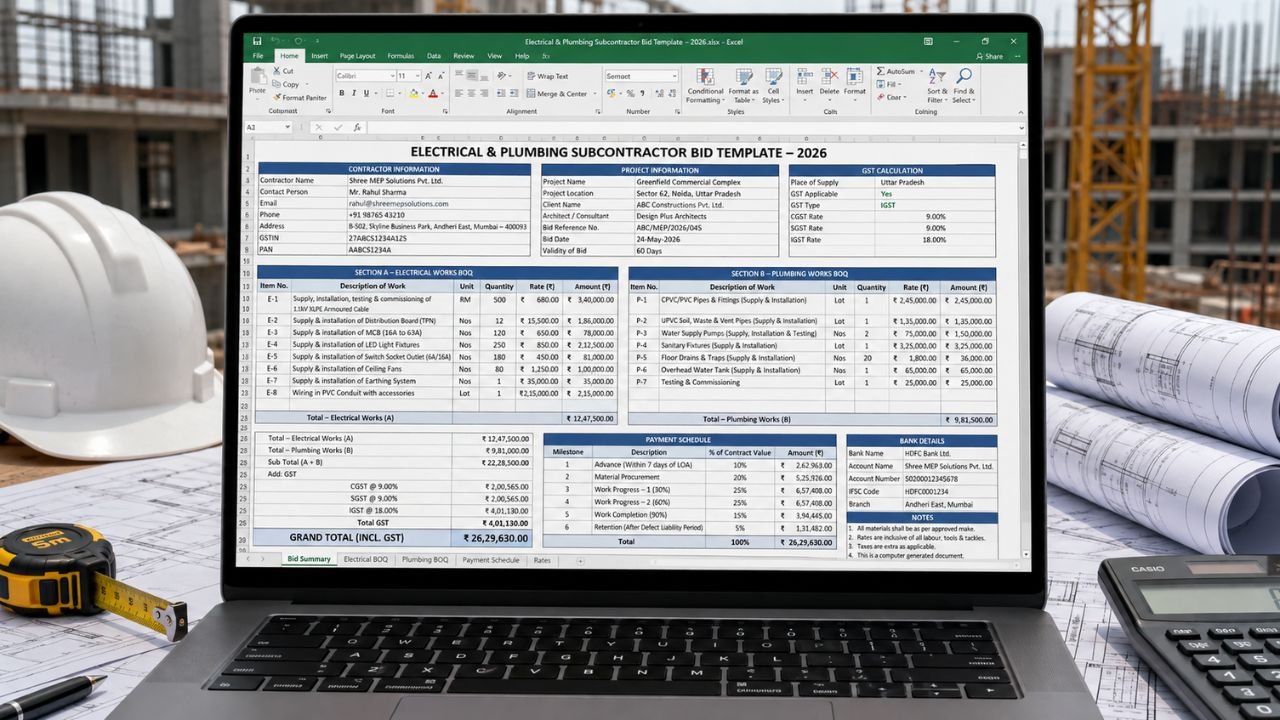Image resolution: width=1280 pixels, height=720 pixels.
Task: Click the Name Box showing cell reference
Action: point(266,127)
